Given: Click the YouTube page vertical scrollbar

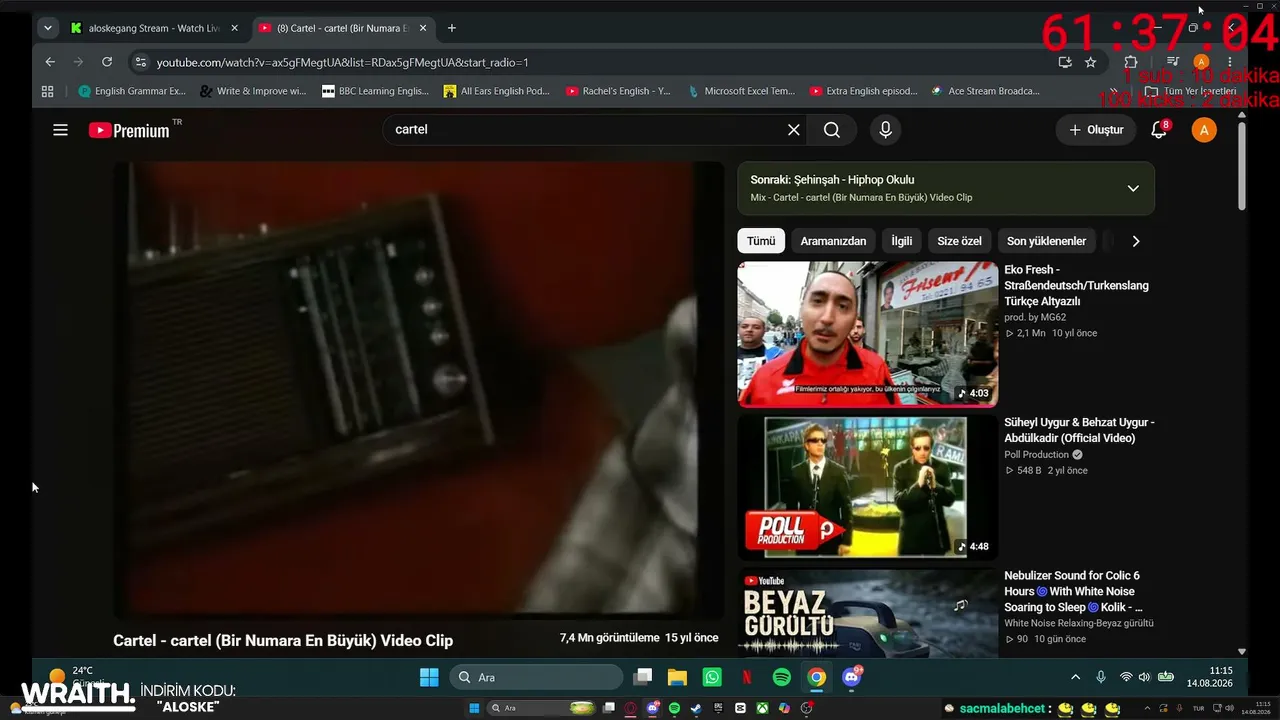Looking at the screenshot, I should pyautogui.click(x=1242, y=165).
